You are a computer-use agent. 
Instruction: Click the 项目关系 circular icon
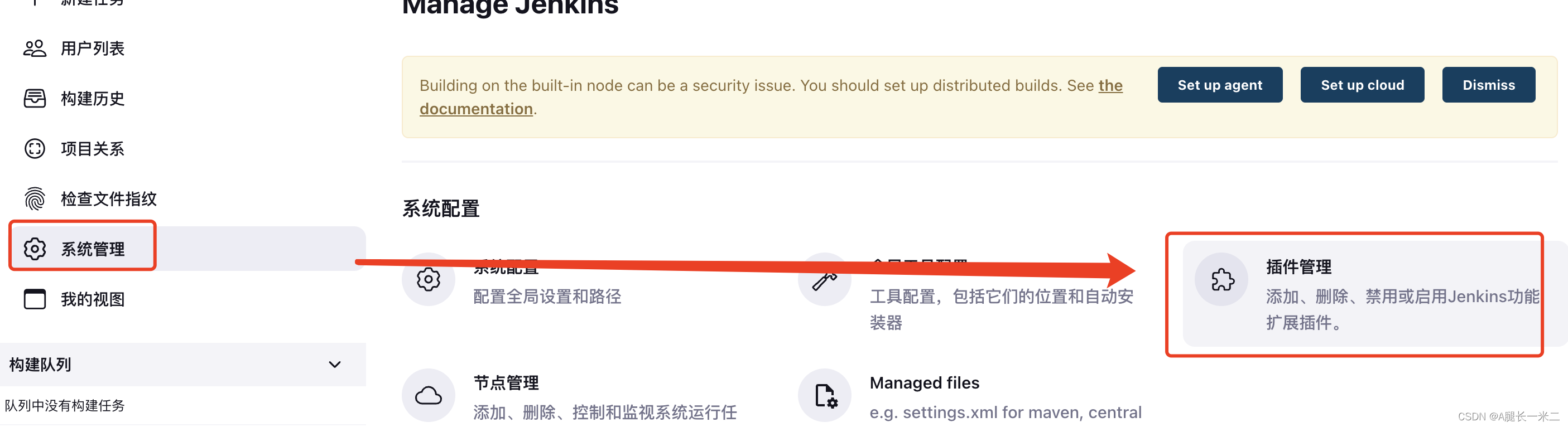pyautogui.click(x=35, y=148)
